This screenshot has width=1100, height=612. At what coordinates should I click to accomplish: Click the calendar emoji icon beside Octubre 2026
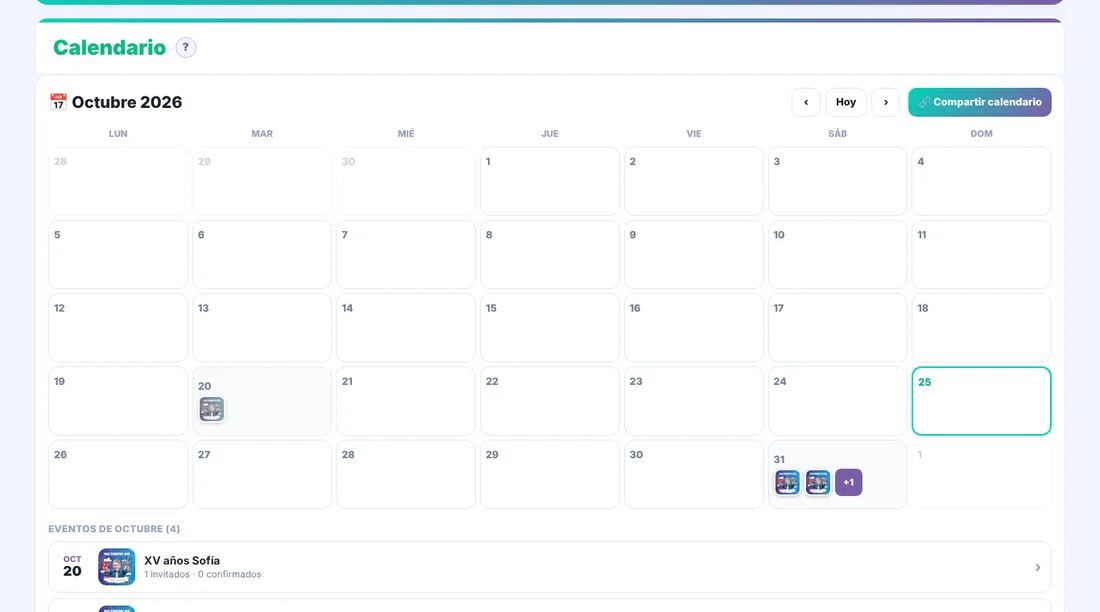58,102
